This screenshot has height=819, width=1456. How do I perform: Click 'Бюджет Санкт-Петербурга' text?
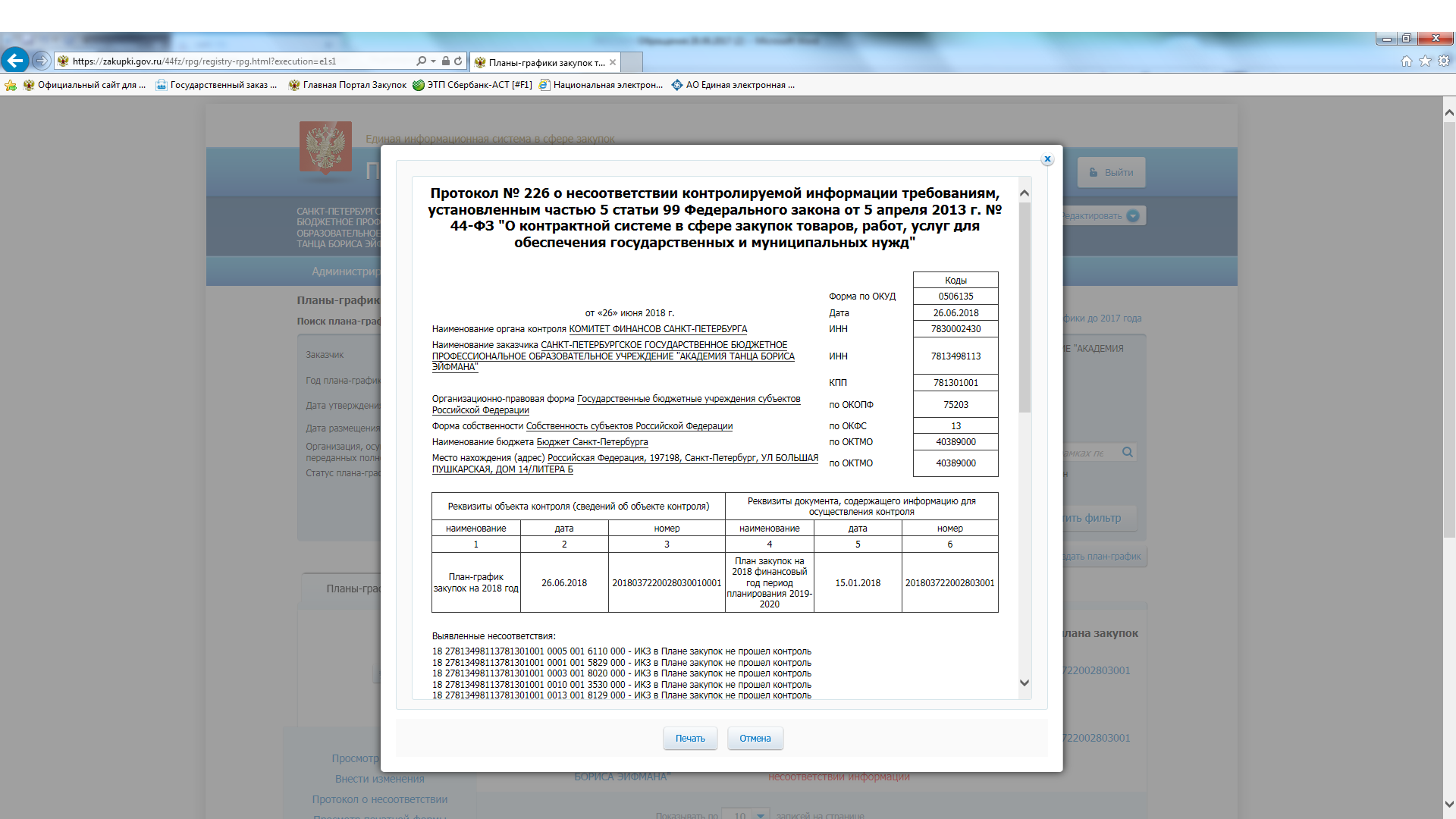click(x=592, y=442)
